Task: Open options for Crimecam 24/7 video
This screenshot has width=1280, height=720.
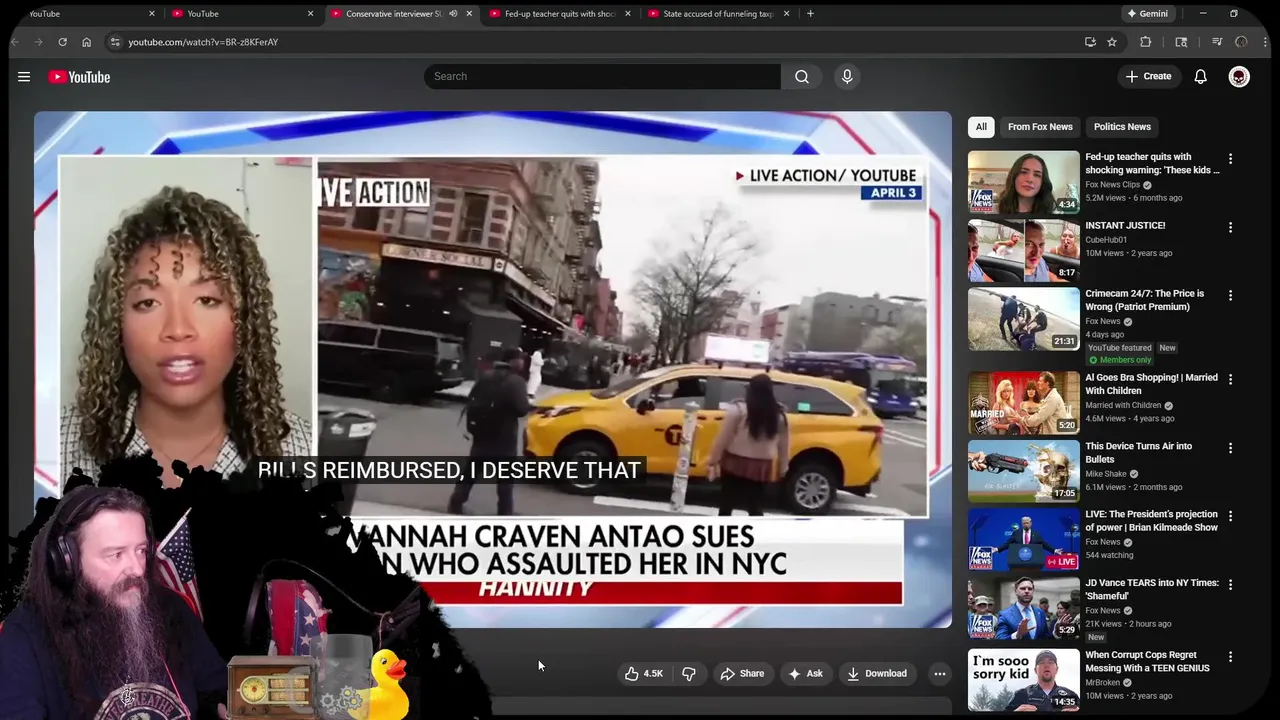Action: pos(1230,295)
